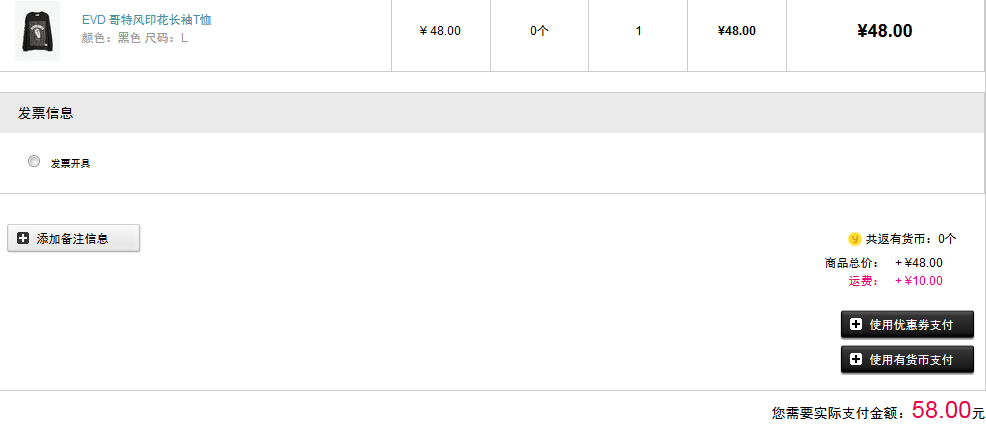
Task: Click the 共返有货币：0个 text
Action: [911, 239]
